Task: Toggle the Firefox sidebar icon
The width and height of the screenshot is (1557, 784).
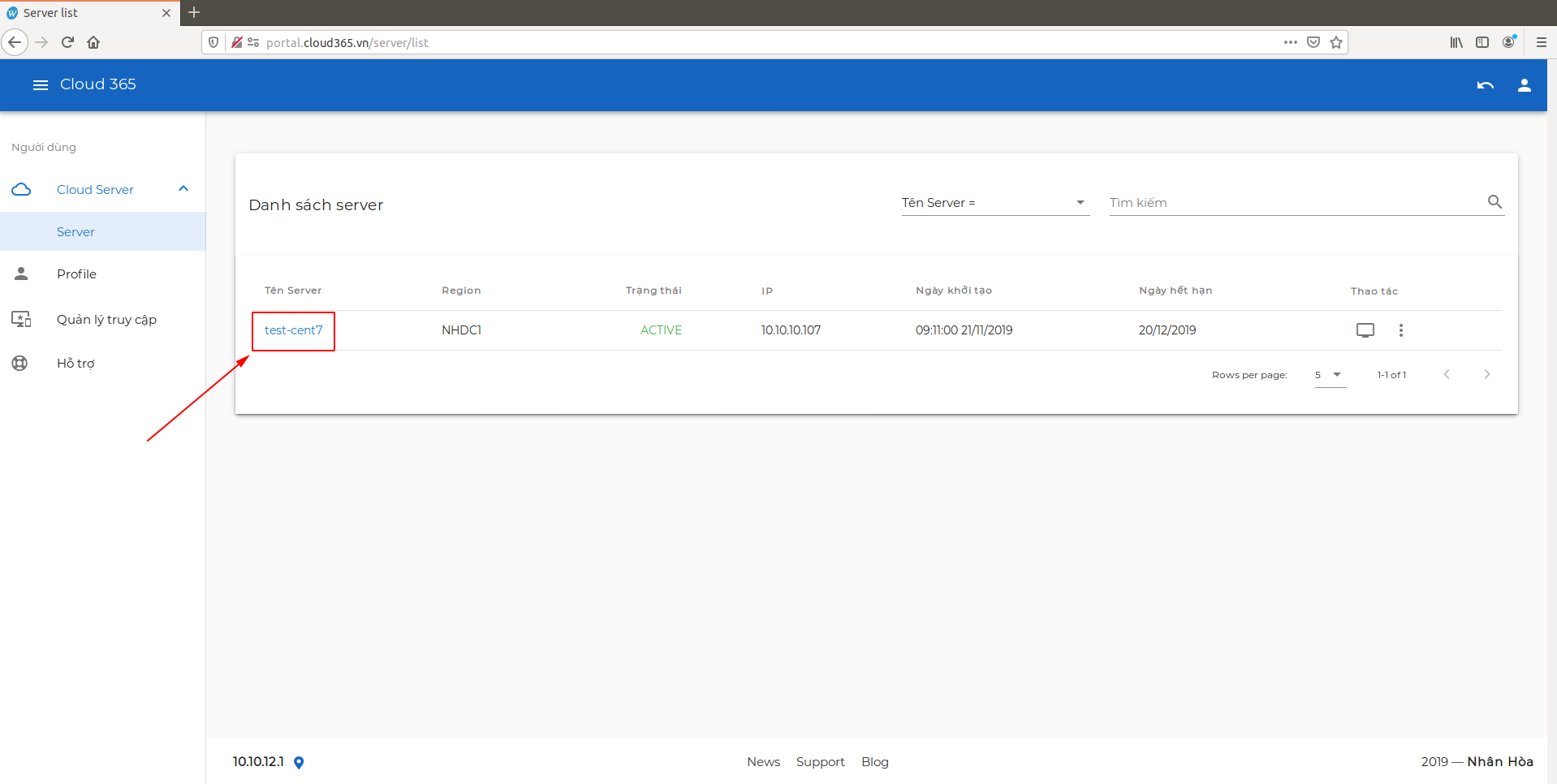Action: [x=1482, y=42]
